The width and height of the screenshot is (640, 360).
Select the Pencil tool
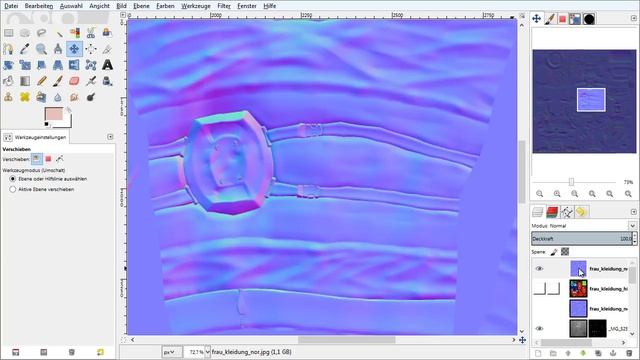(x=41, y=81)
